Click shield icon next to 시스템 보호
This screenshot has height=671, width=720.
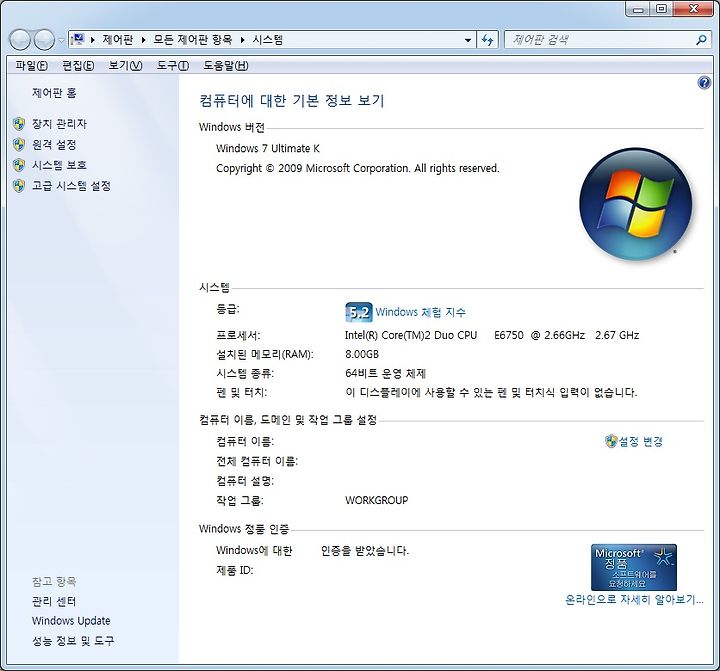click(19, 165)
